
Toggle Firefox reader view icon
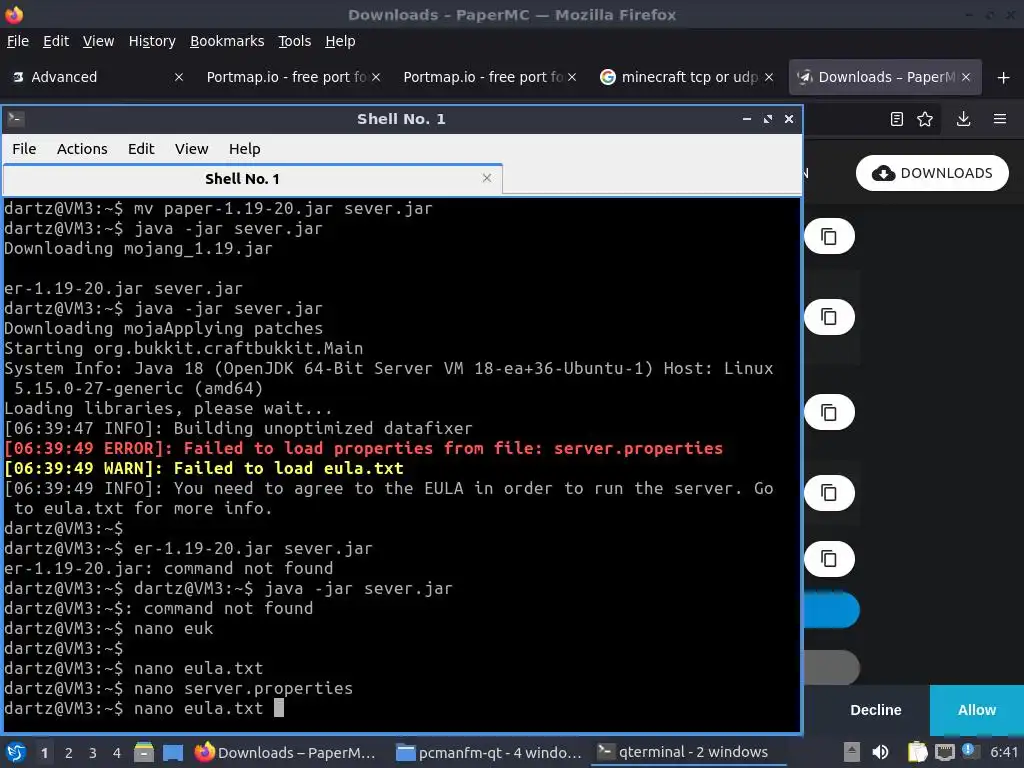(x=897, y=119)
